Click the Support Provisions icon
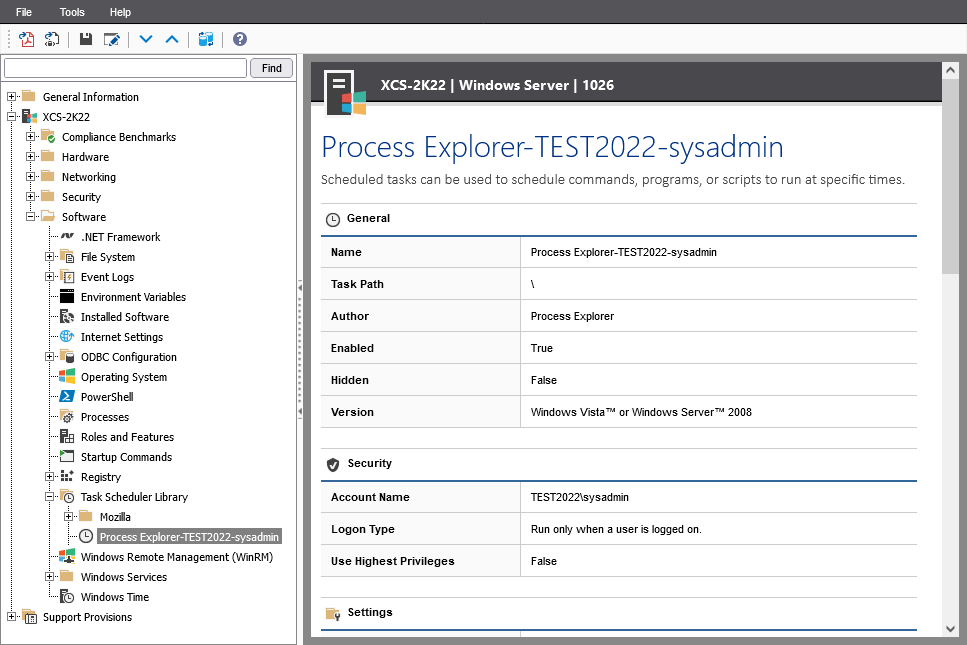Image resolution: width=967 pixels, height=645 pixels. click(x=29, y=617)
